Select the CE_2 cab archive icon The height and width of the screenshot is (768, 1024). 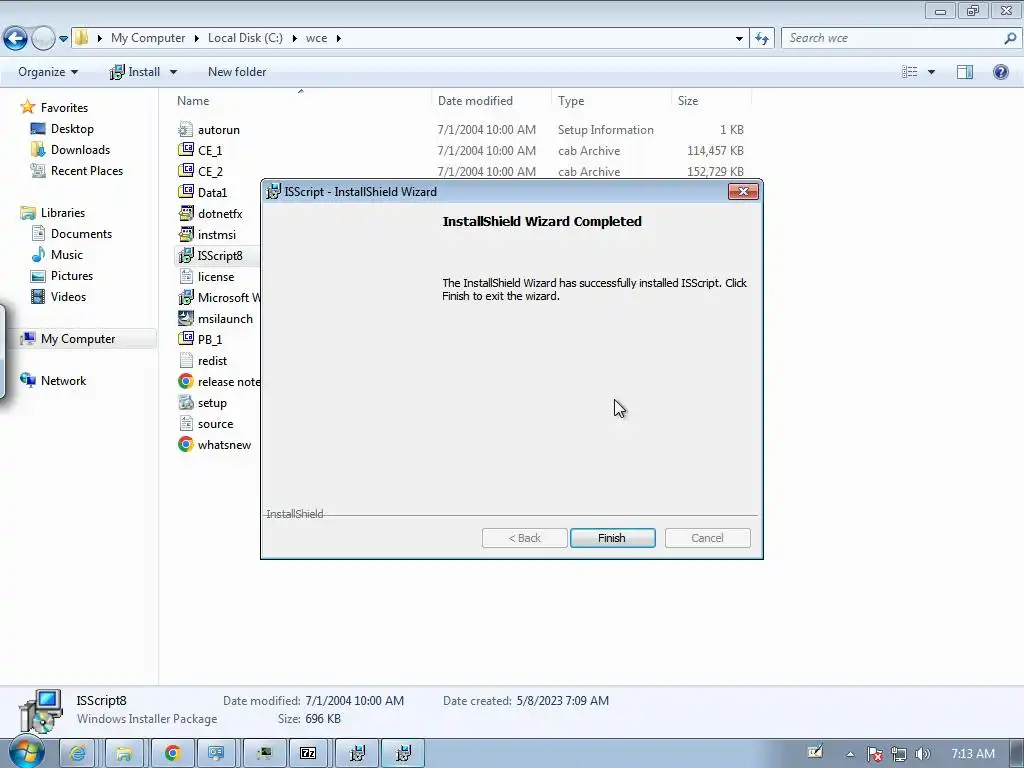186,171
